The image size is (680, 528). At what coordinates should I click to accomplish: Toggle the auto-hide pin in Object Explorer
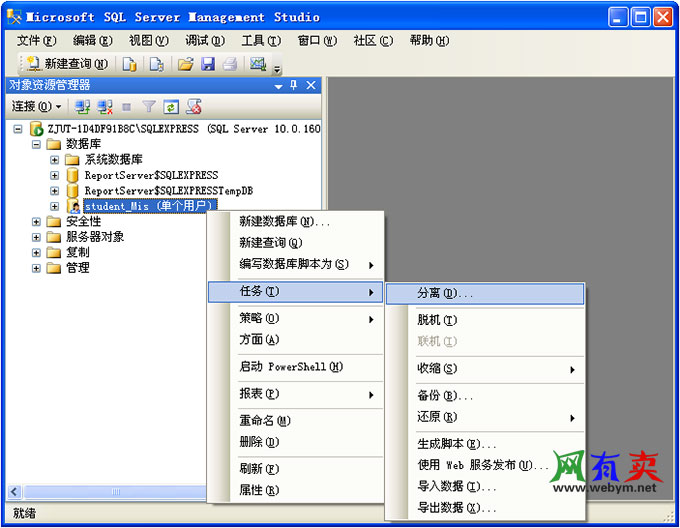pos(294,85)
